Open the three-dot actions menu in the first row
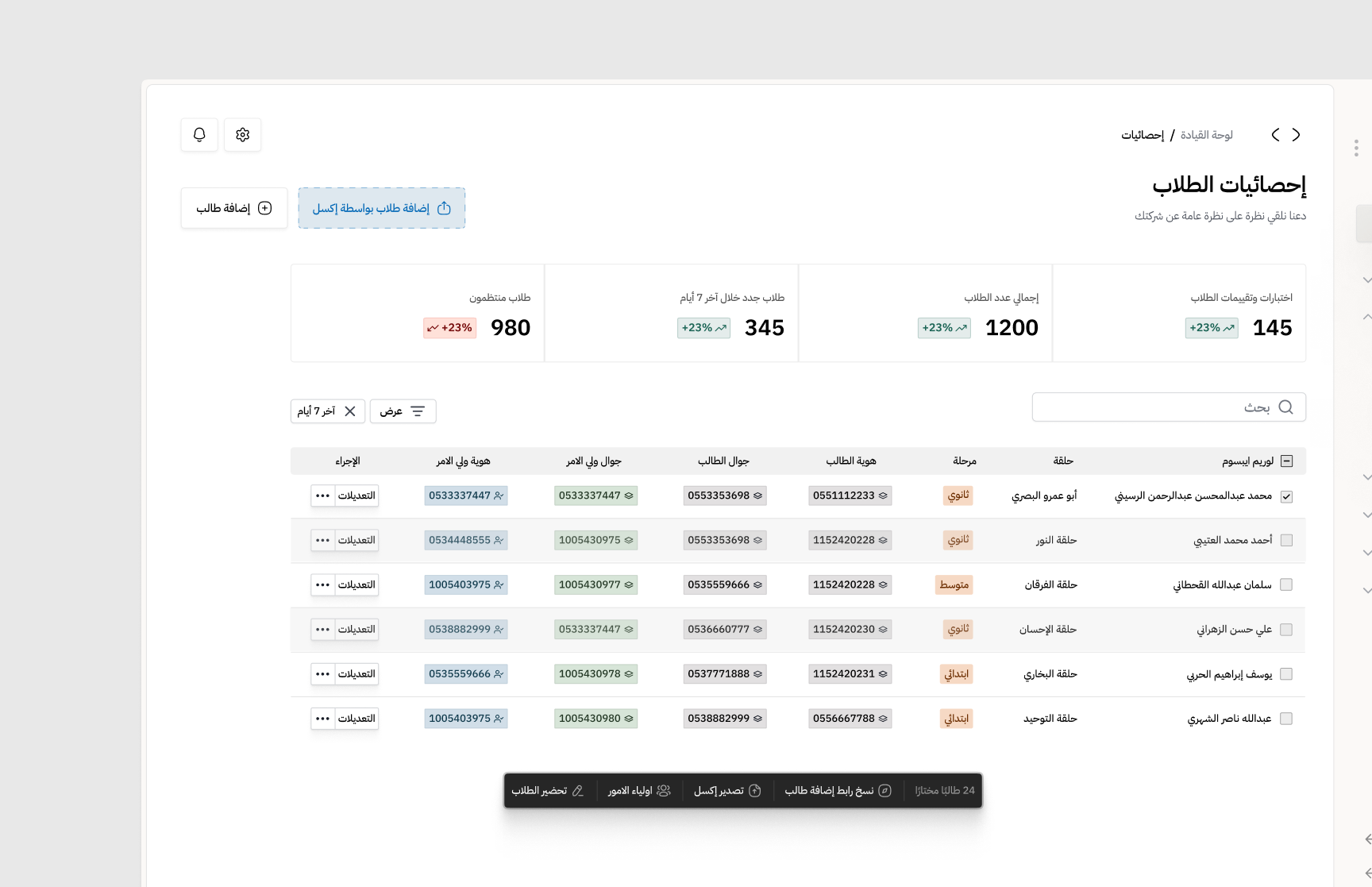This screenshot has height=887, width=1372. [322, 495]
